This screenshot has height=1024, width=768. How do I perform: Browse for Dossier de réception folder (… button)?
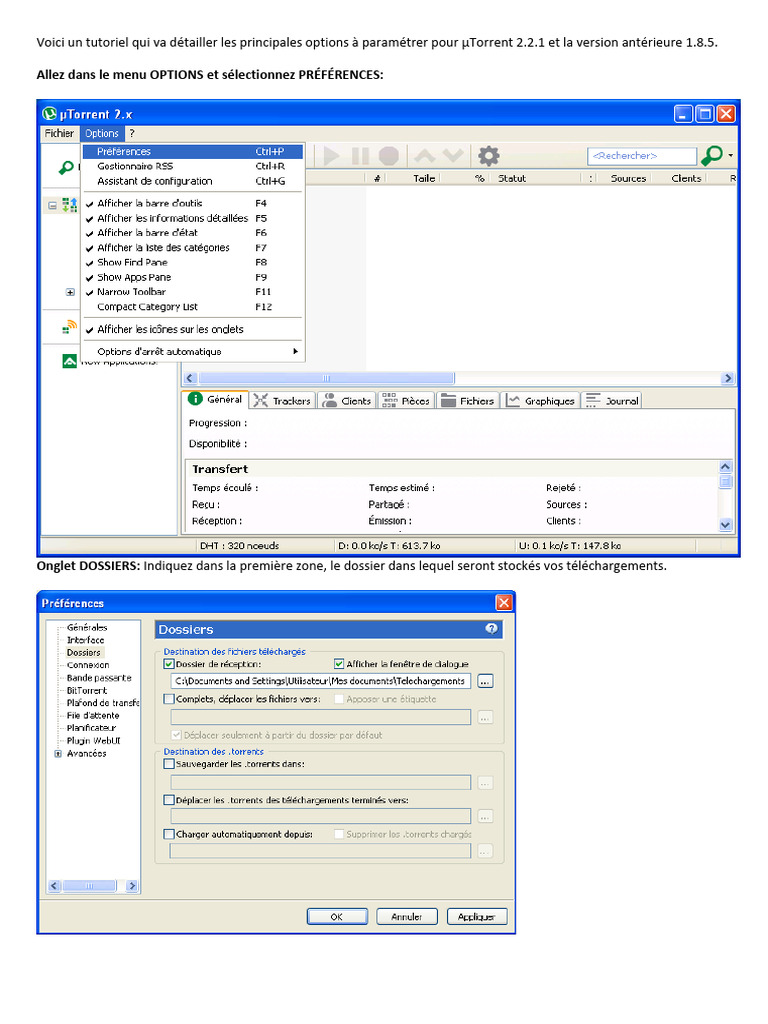coord(485,681)
